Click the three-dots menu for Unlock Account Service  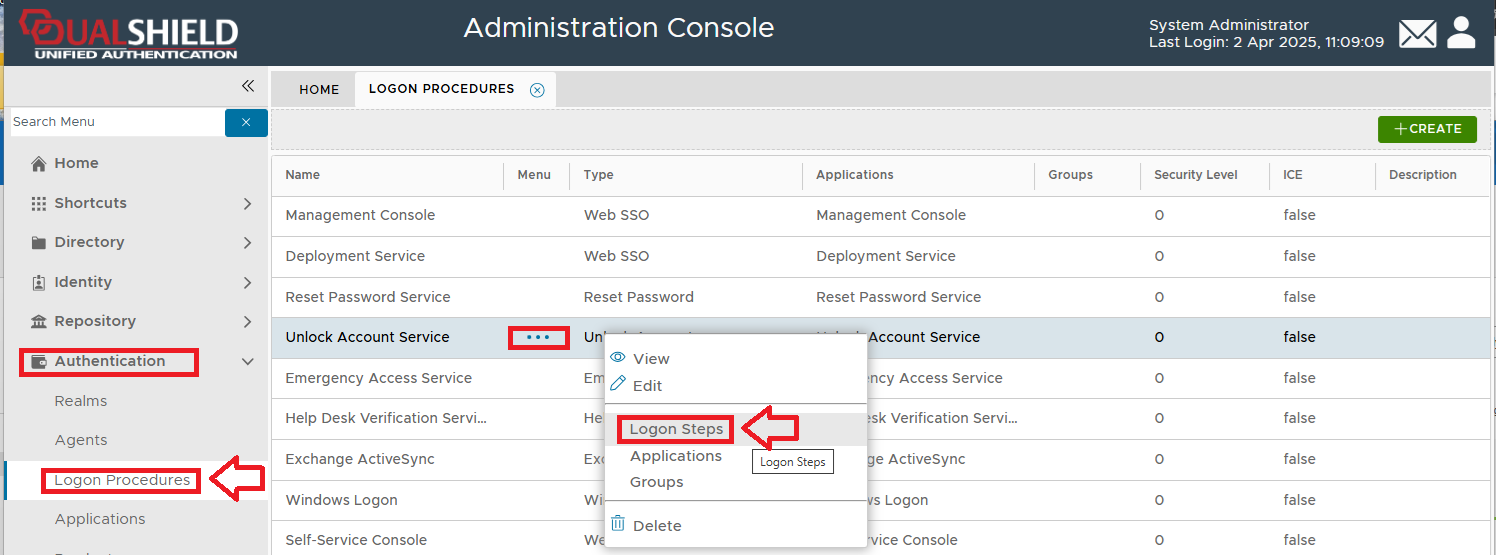pyautogui.click(x=538, y=338)
